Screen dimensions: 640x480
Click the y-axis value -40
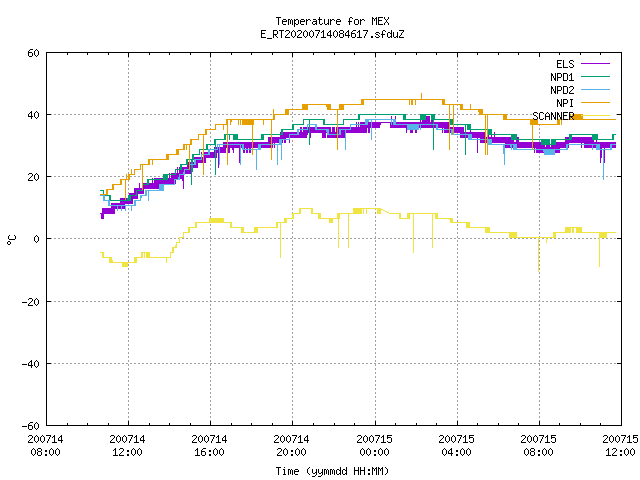coord(31,364)
